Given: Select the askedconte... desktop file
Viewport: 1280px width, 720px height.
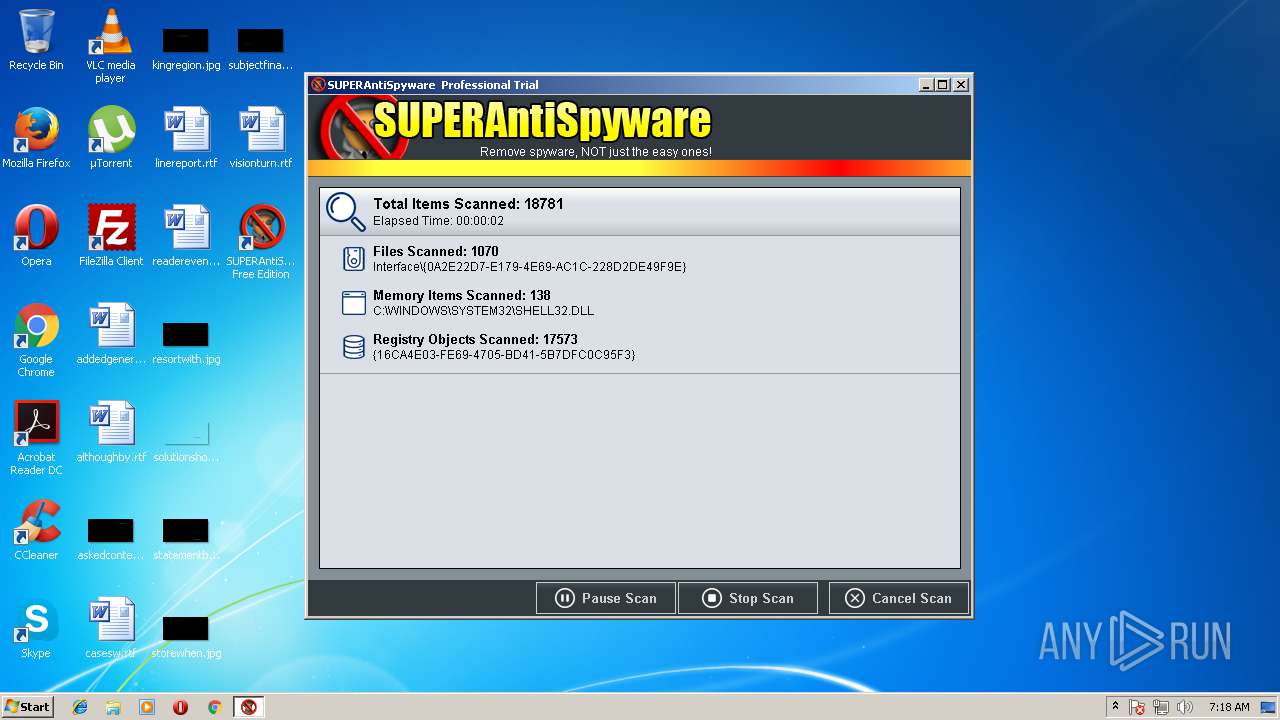Looking at the screenshot, I should click(111, 538).
